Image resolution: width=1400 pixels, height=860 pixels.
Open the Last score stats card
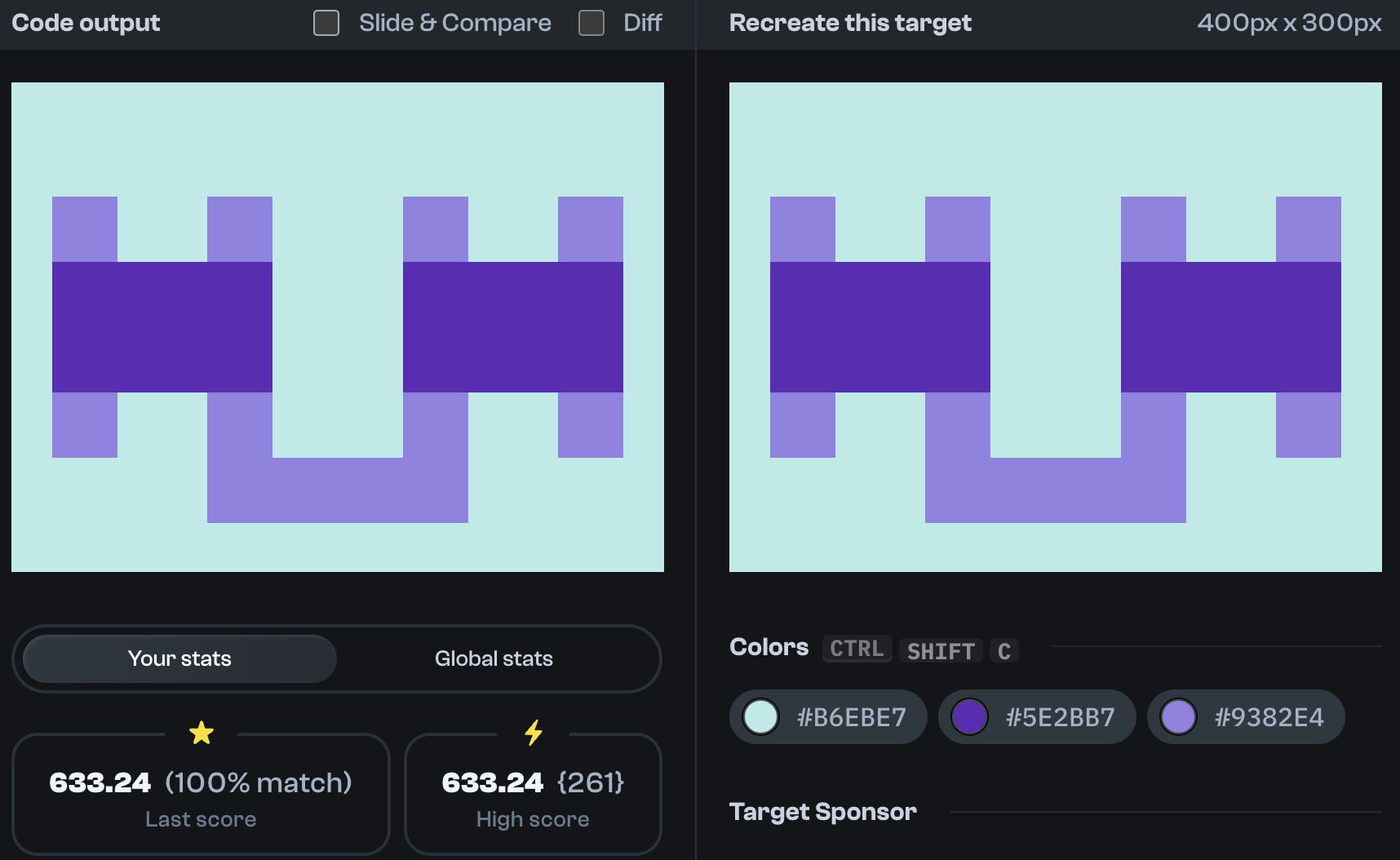[201, 794]
